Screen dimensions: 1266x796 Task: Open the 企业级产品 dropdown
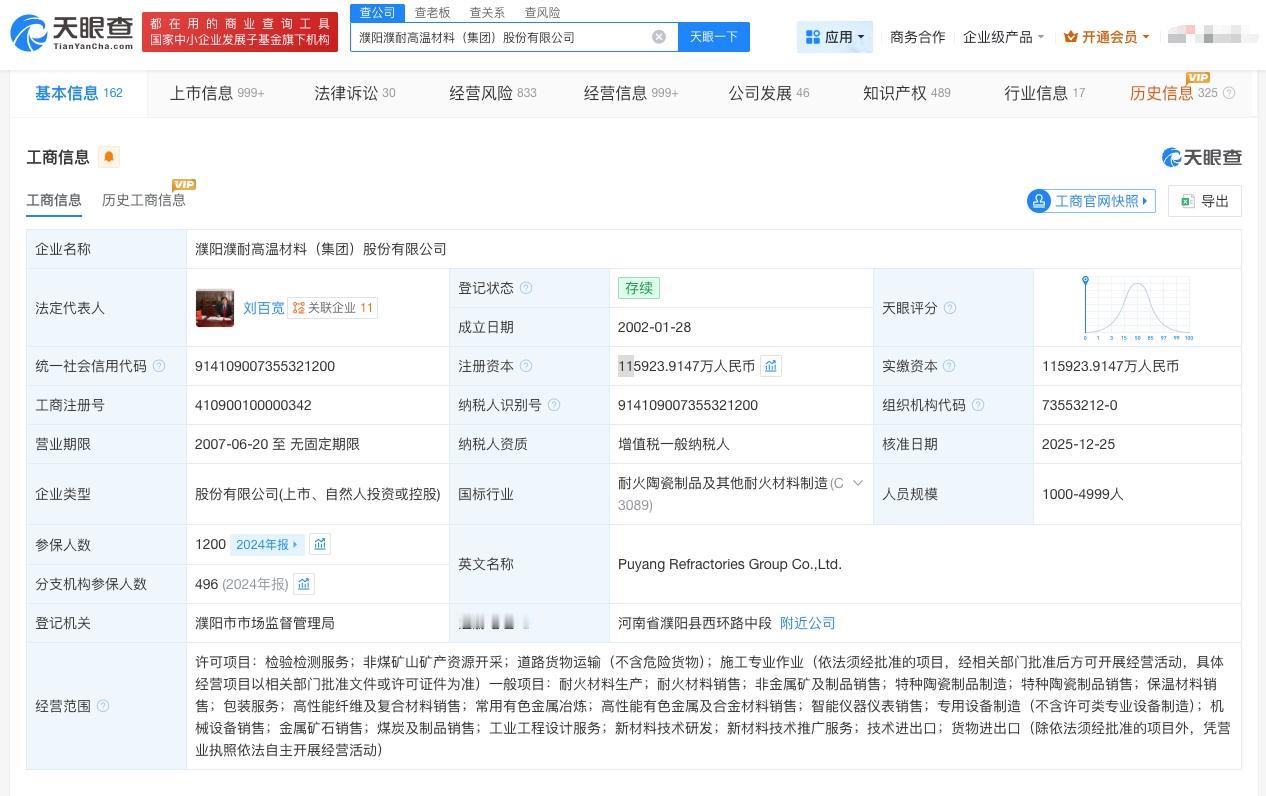[x=1001, y=36]
